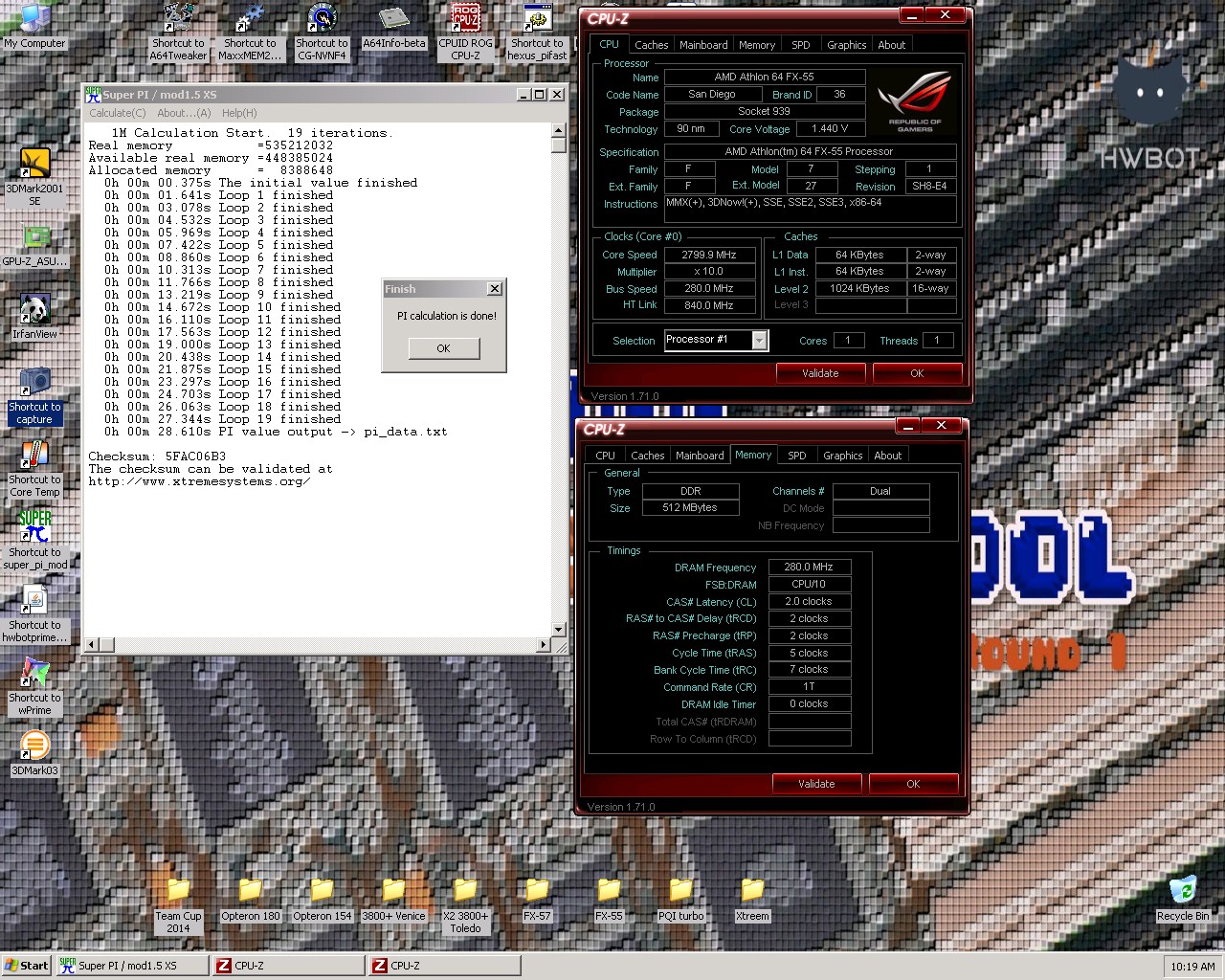Screen dimensions: 1225x980
Task: Click Validate in the bottom CPU-Z window
Action: (816, 784)
